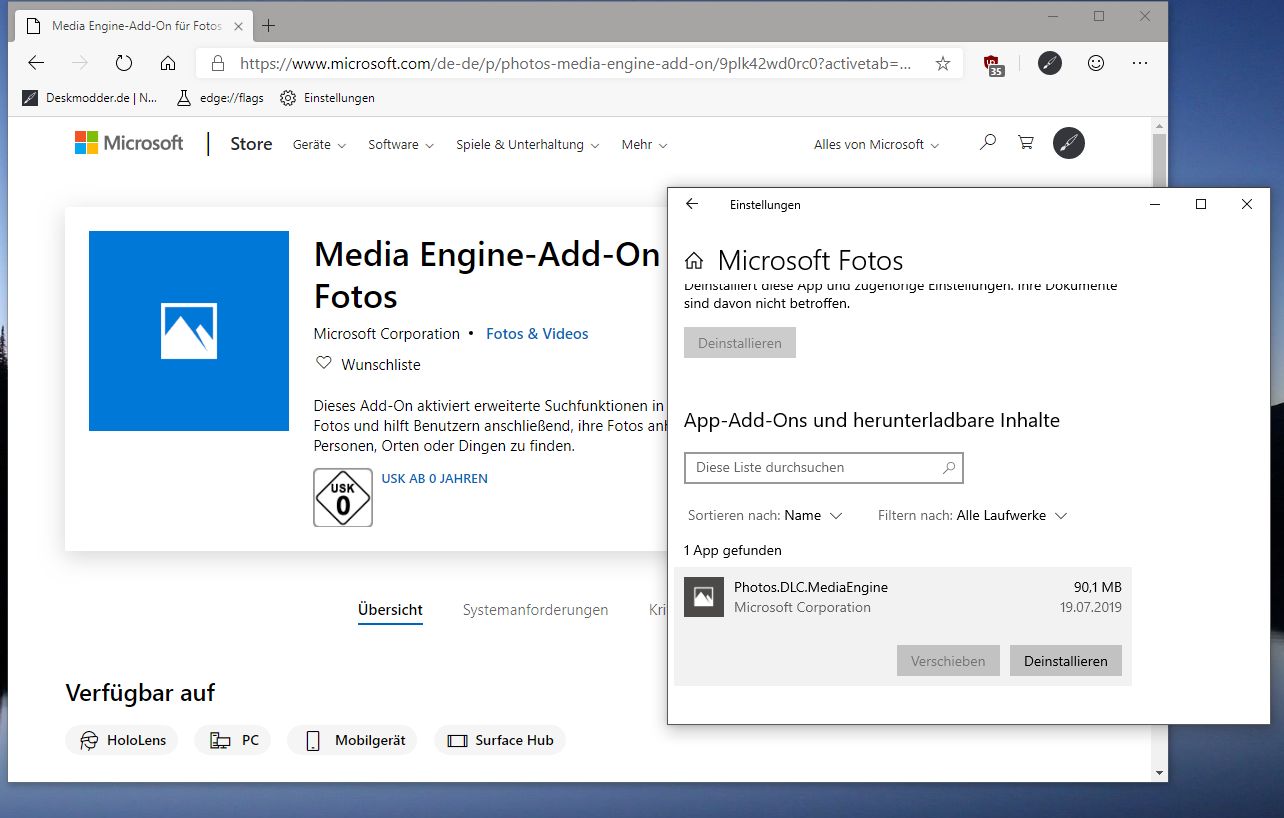Click the Surface Hub platform chip
Screen dimensions: 1284x818
click(500, 741)
